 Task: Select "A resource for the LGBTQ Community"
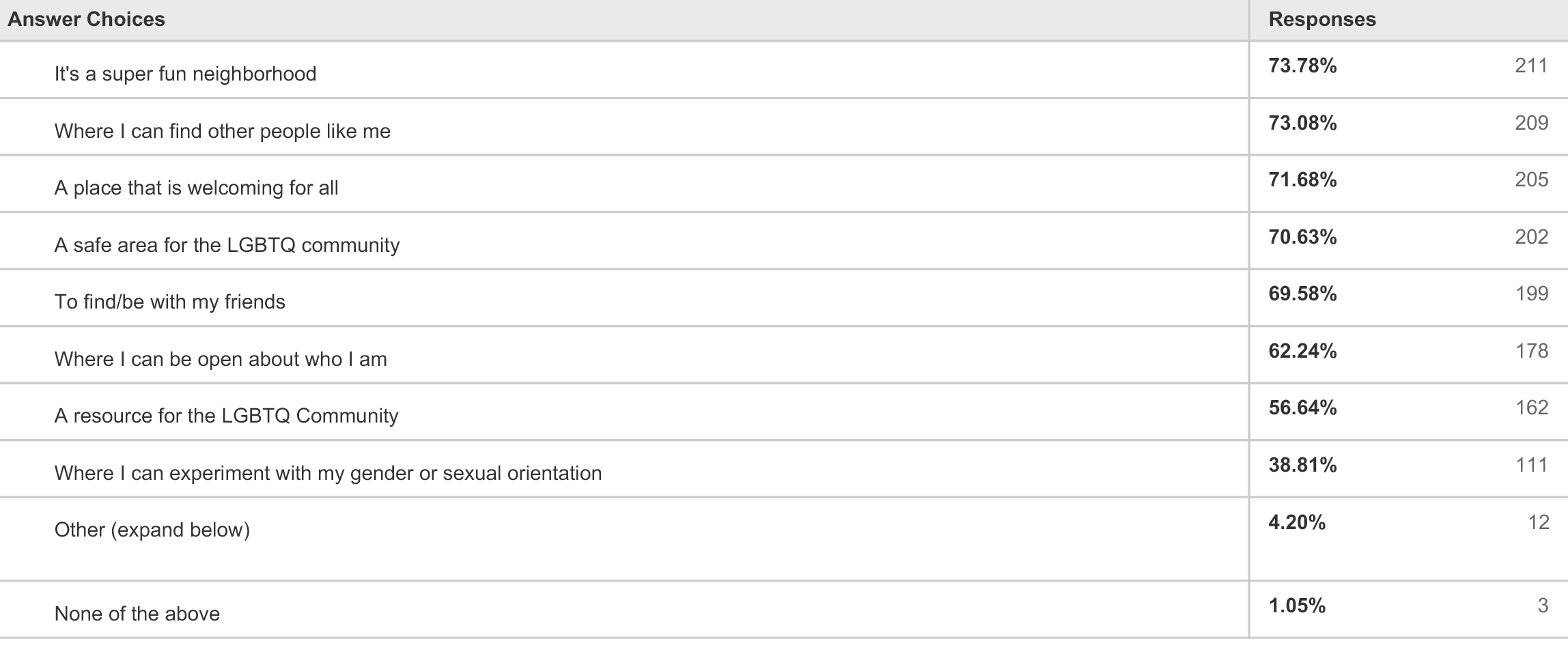pyautogui.click(x=226, y=416)
